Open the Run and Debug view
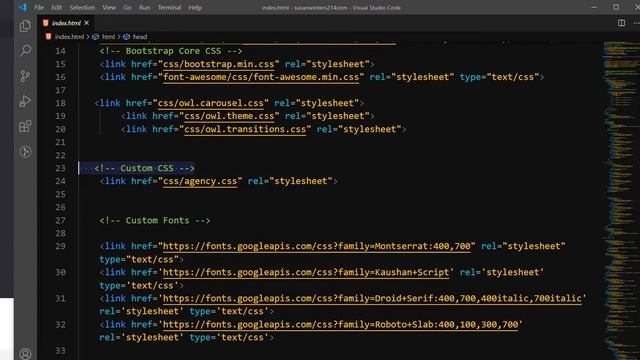This screenshot has height=360, width=640. 25,101
